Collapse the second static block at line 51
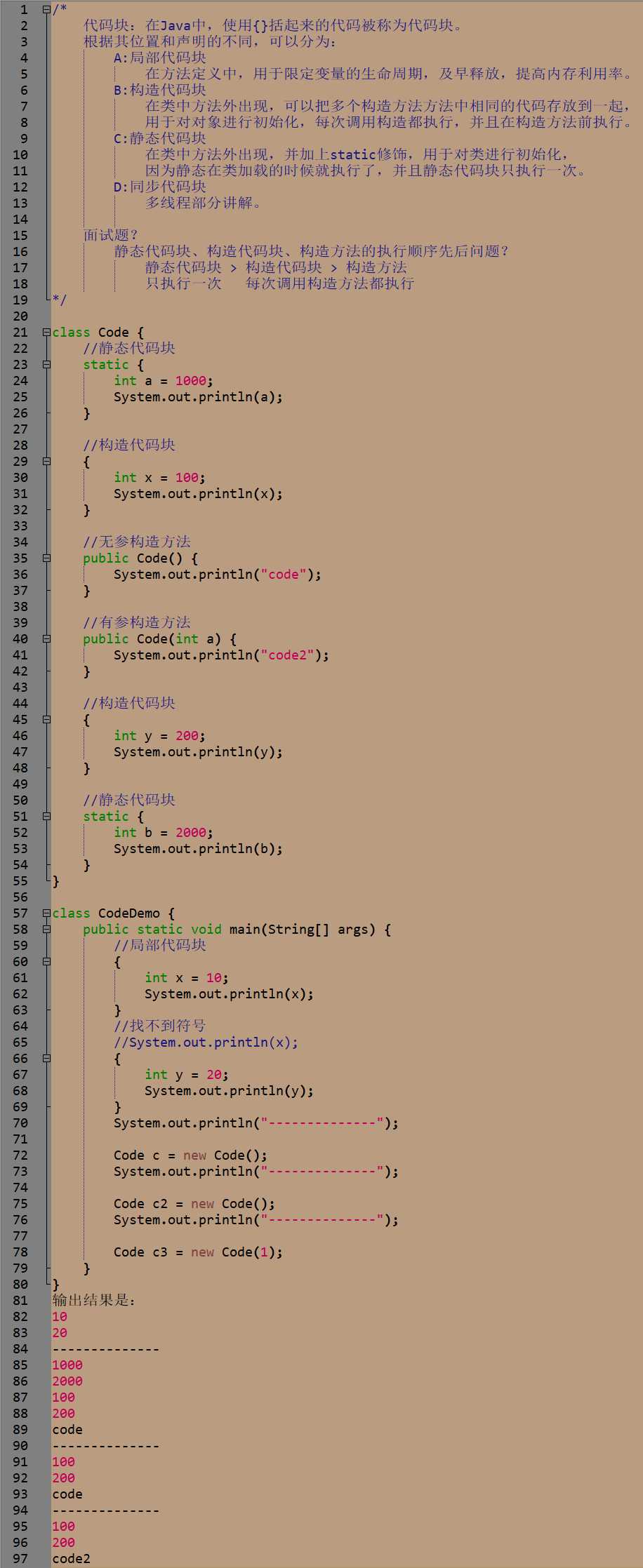Screen dimensions: 643x1568 [x=46, y=817]
